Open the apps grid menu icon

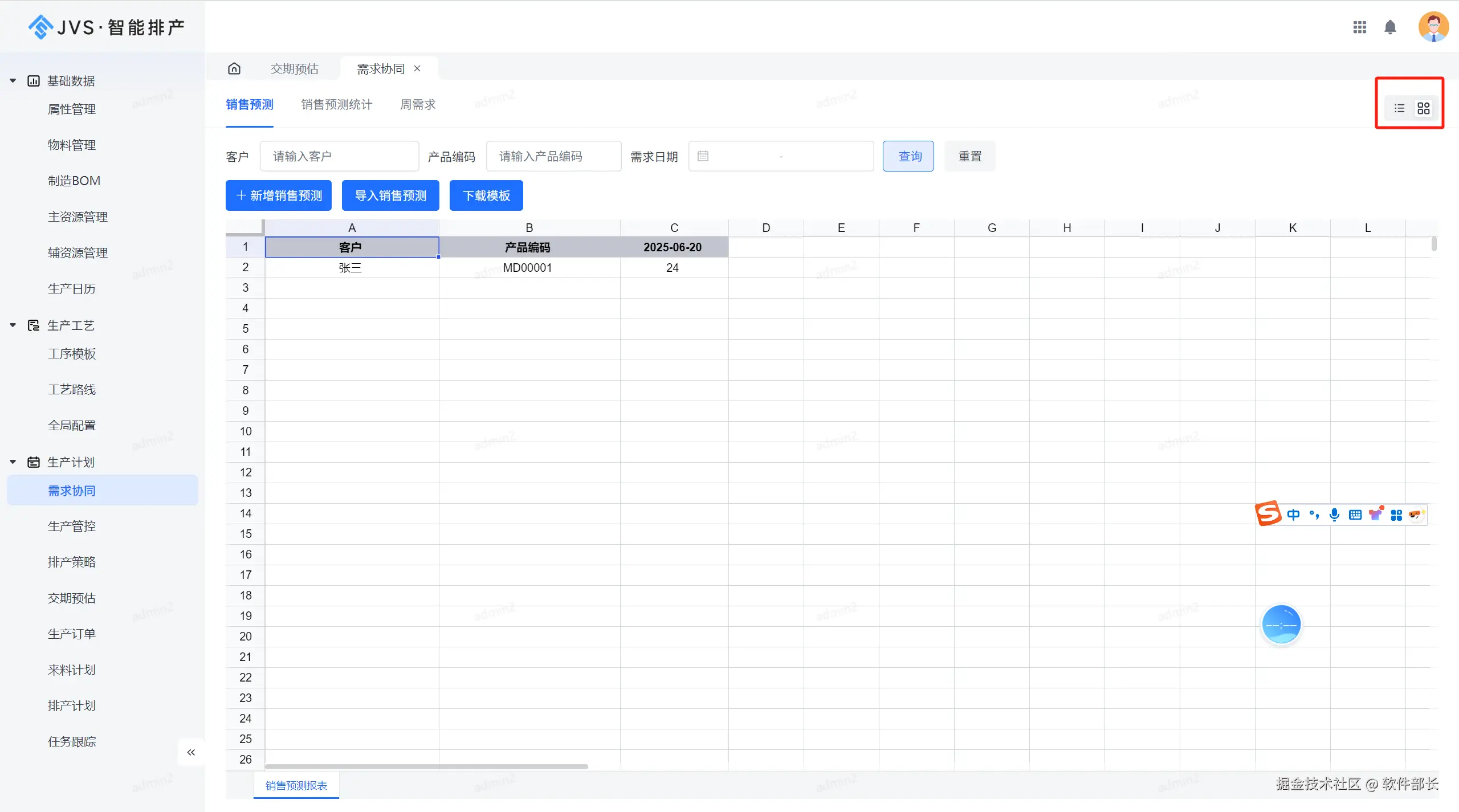tap(1359, 27)
